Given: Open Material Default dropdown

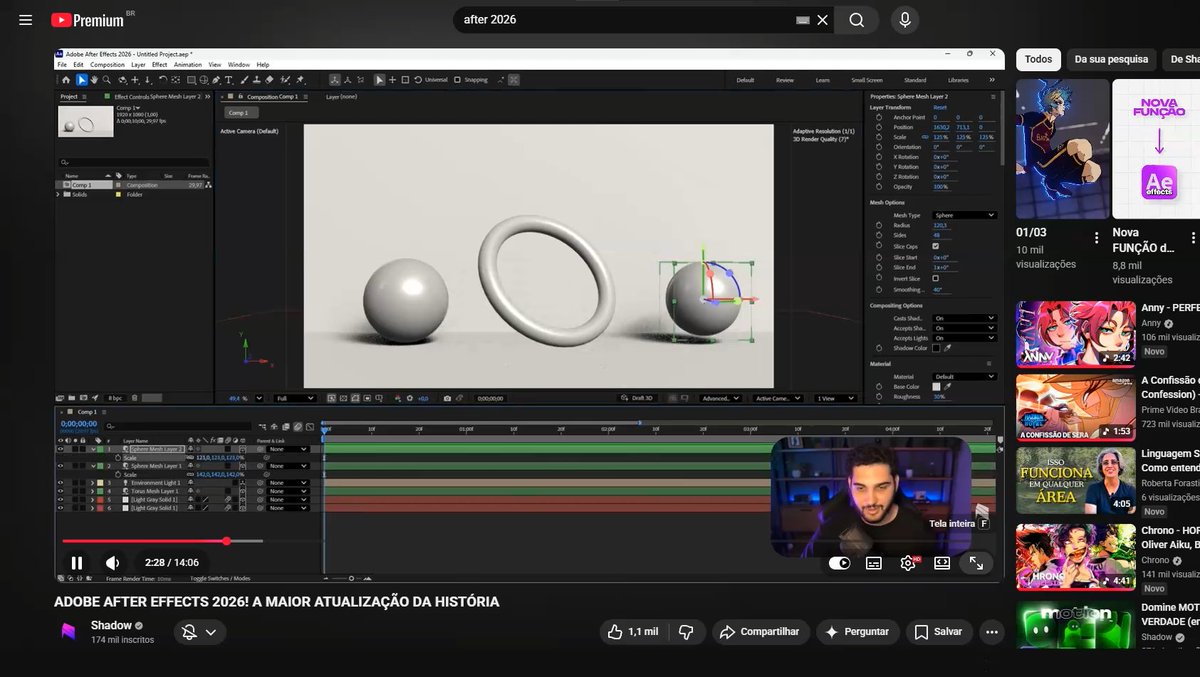Looking at the screenshot, I should (965, 376).
